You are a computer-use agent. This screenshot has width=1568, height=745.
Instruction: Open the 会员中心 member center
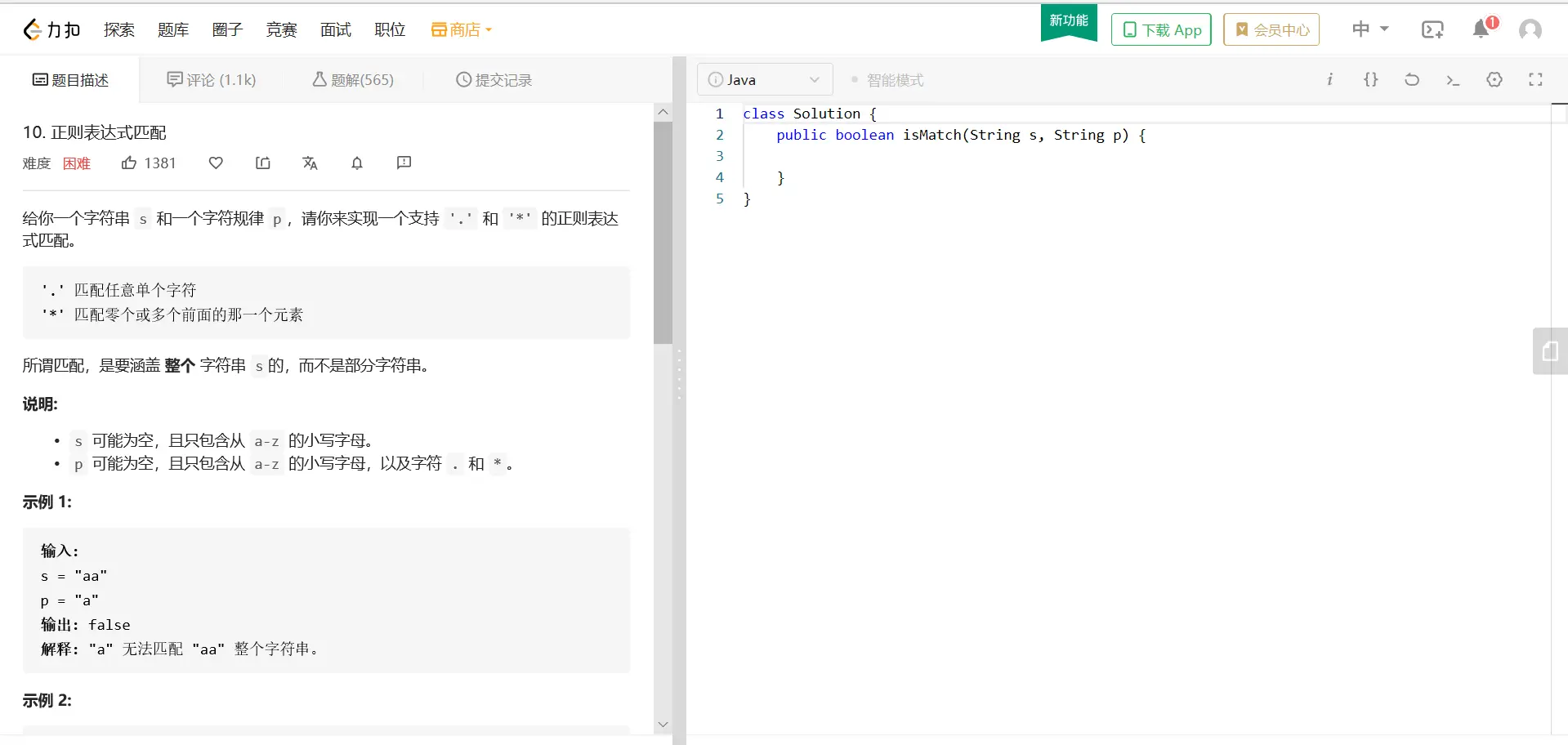click(x=1271, y=30)
